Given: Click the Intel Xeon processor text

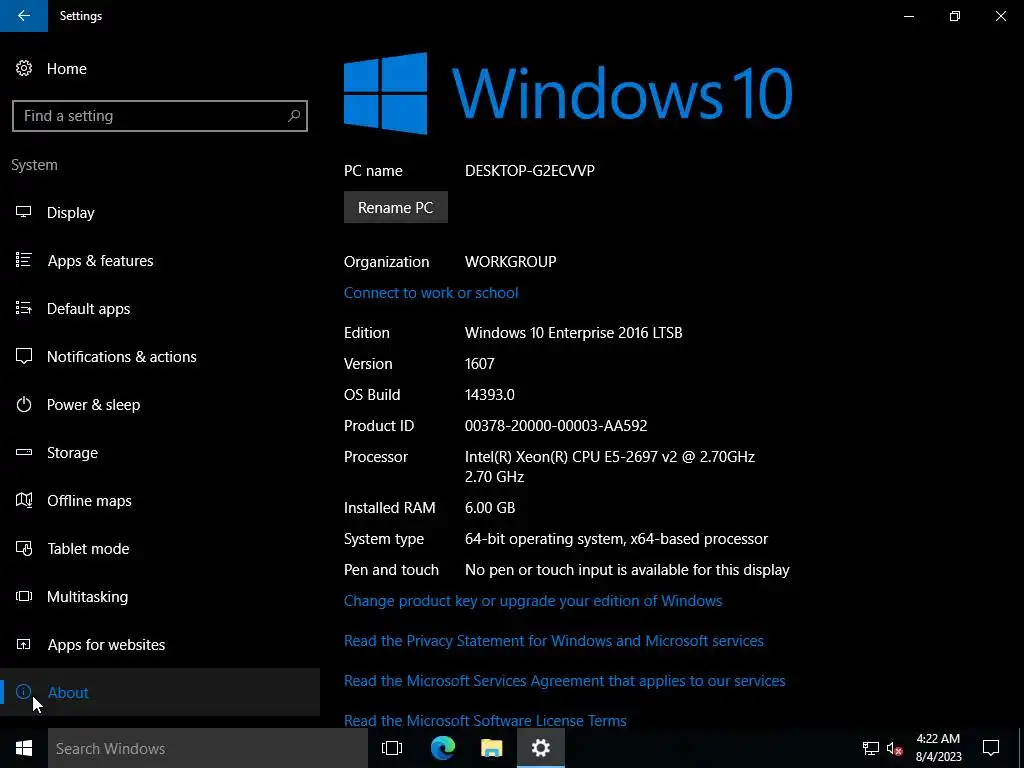Looking at the screenshot, I should pyautogui.click(x=610, y=466).
